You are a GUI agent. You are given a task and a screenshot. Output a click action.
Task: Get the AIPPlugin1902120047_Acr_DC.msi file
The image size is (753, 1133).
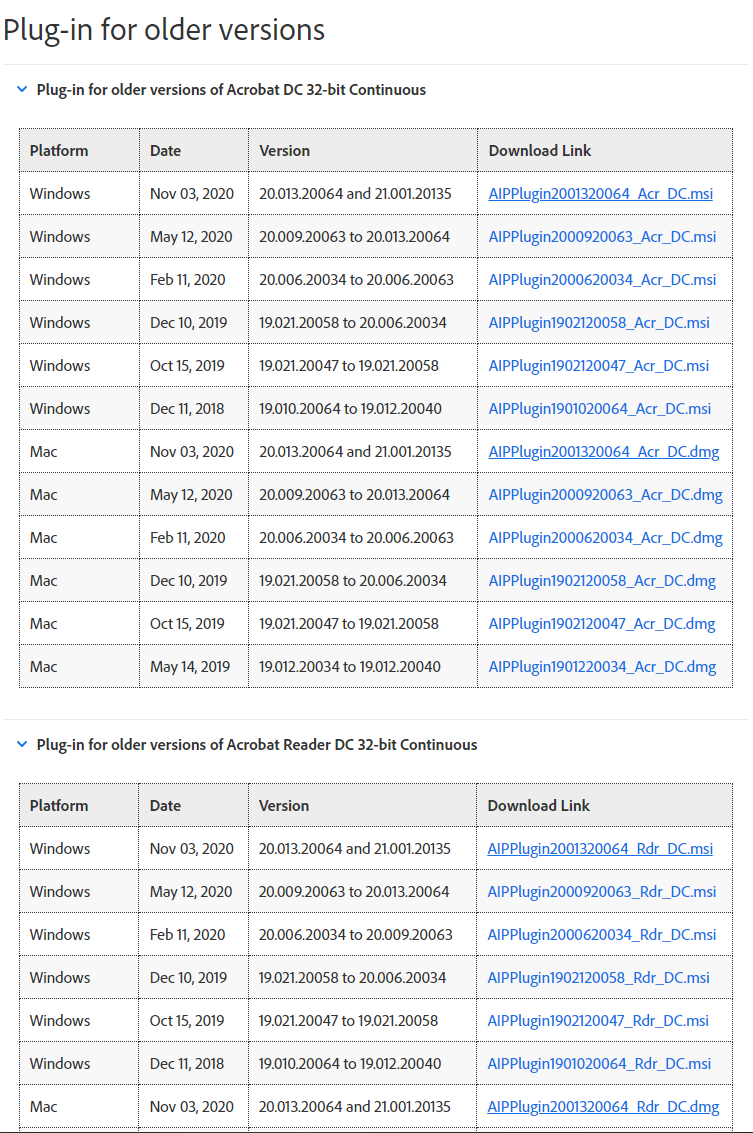(x=599, y=366)
